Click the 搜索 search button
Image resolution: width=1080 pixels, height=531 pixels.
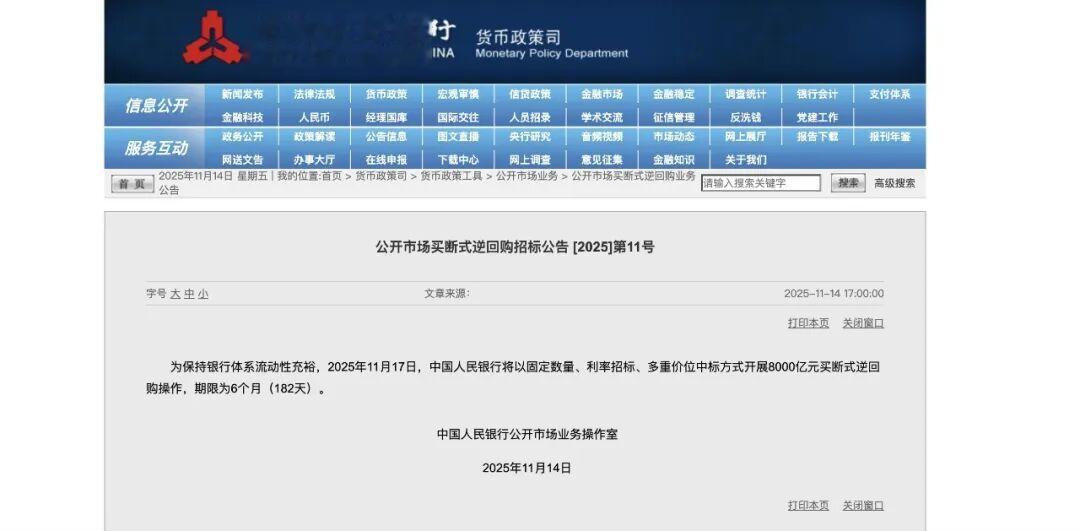(x=848, y=183)
